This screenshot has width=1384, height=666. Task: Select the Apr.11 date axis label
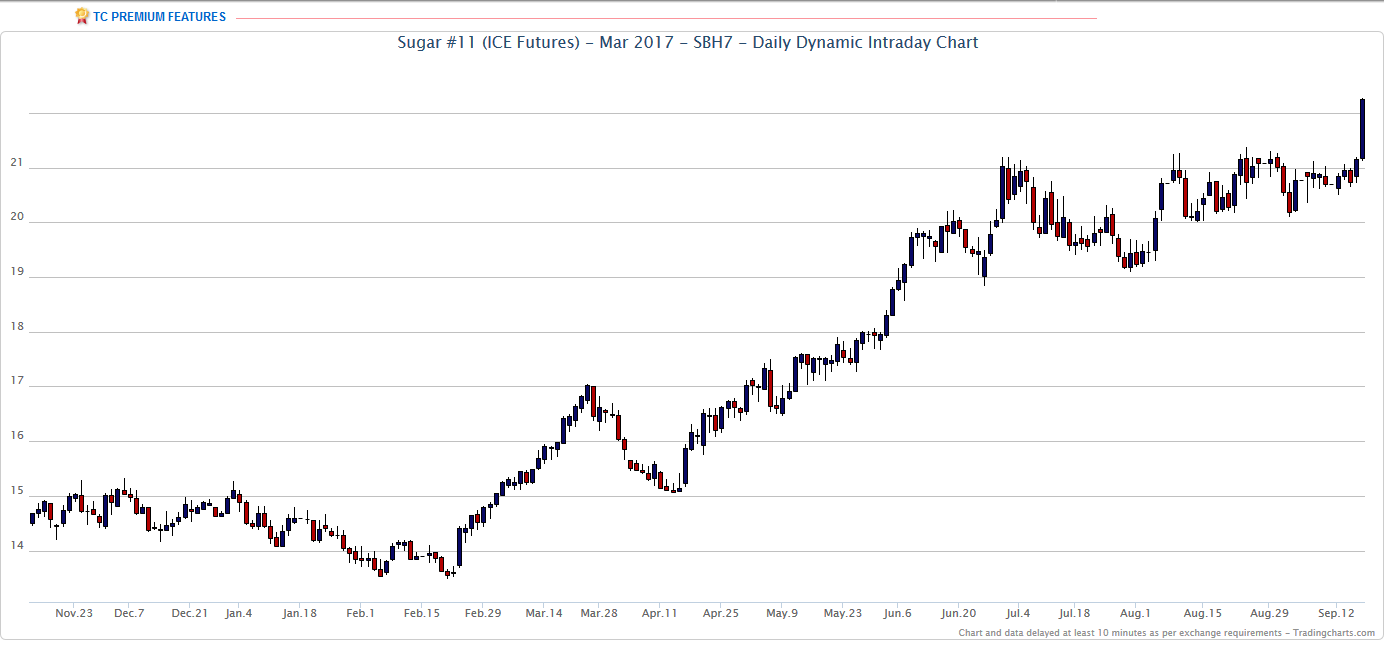(x=660, y=613)
